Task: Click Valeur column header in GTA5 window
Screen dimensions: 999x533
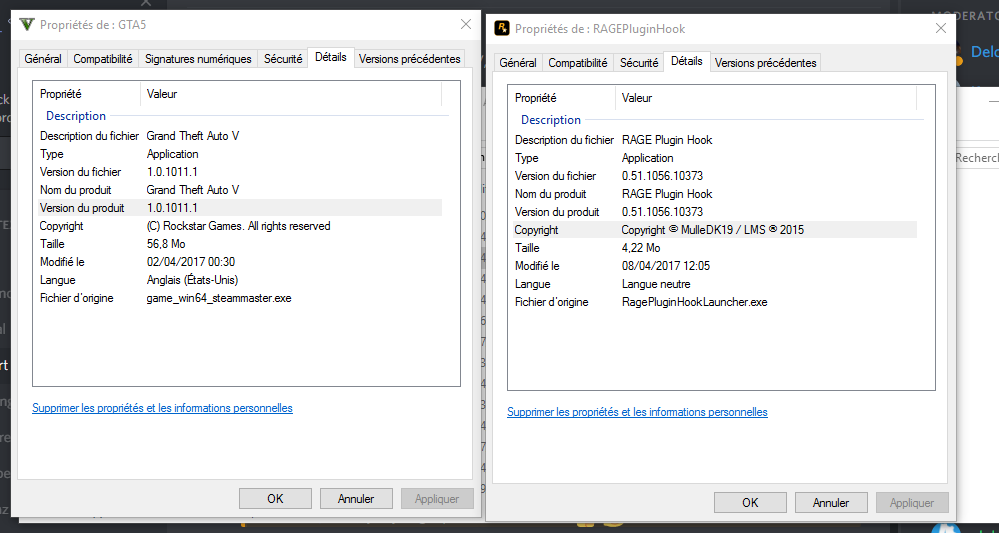Action: (x=291, y=94)
